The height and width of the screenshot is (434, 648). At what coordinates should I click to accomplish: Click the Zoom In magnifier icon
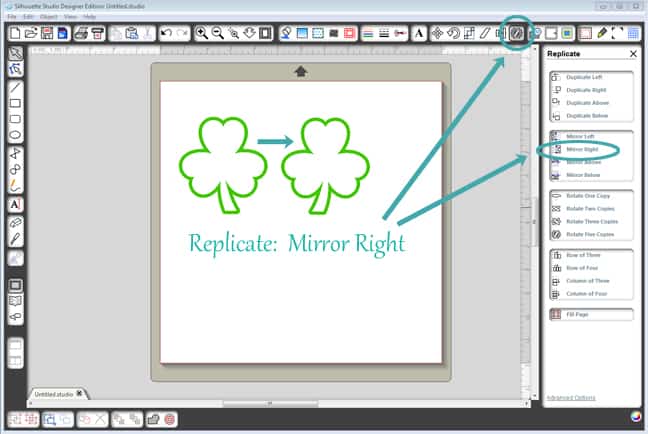pos(202,34)
